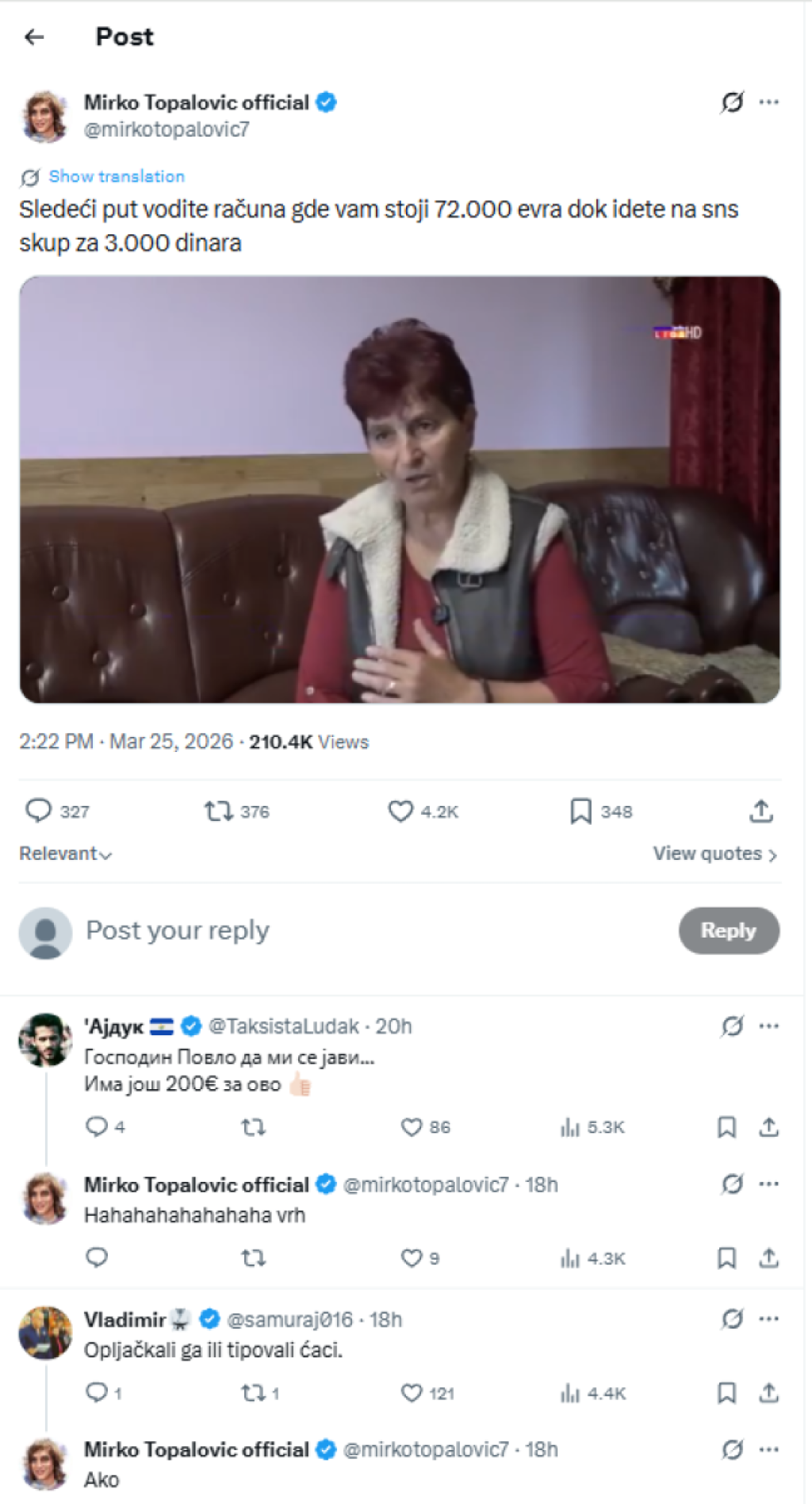This screenshot has height=1504, width=812.
Task: Open the main post's more options menu
Action: (768, 102)
